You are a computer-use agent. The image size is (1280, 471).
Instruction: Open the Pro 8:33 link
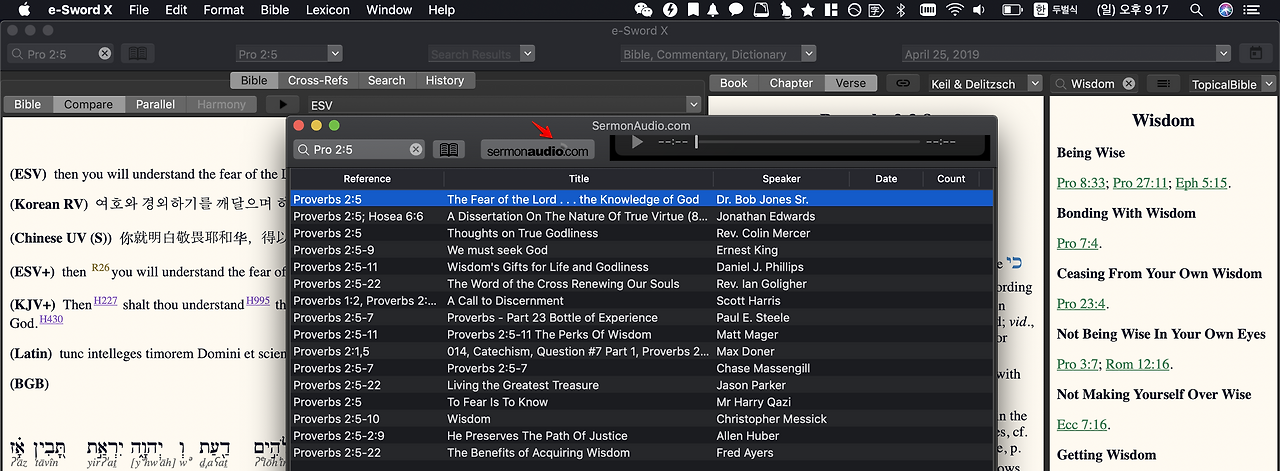[1081, 183]
